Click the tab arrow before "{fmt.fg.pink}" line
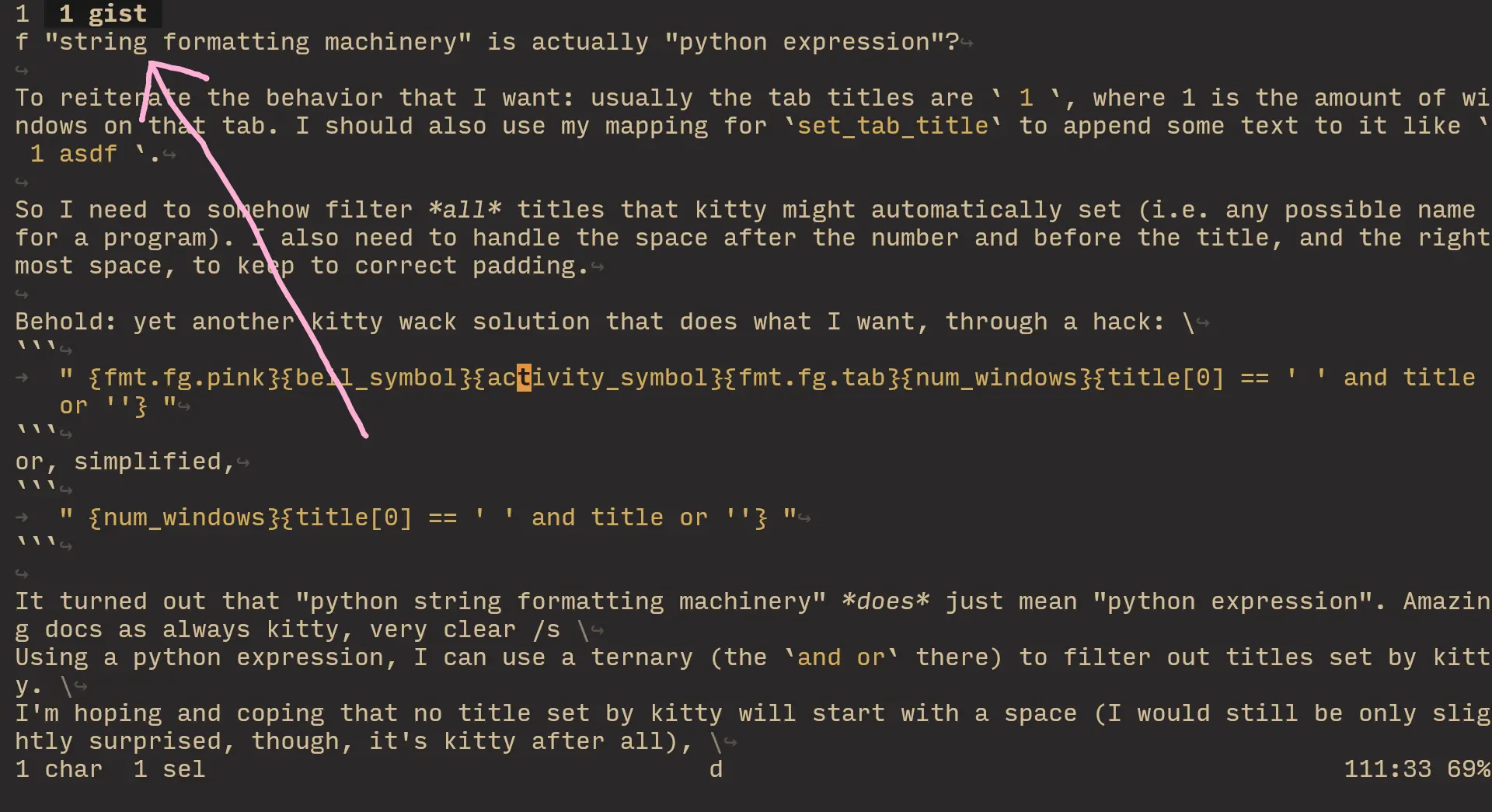 [23, 378]
